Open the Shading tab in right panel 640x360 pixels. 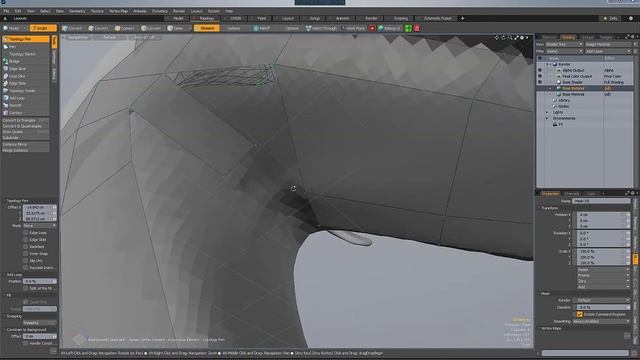click(x=568, y=37)
